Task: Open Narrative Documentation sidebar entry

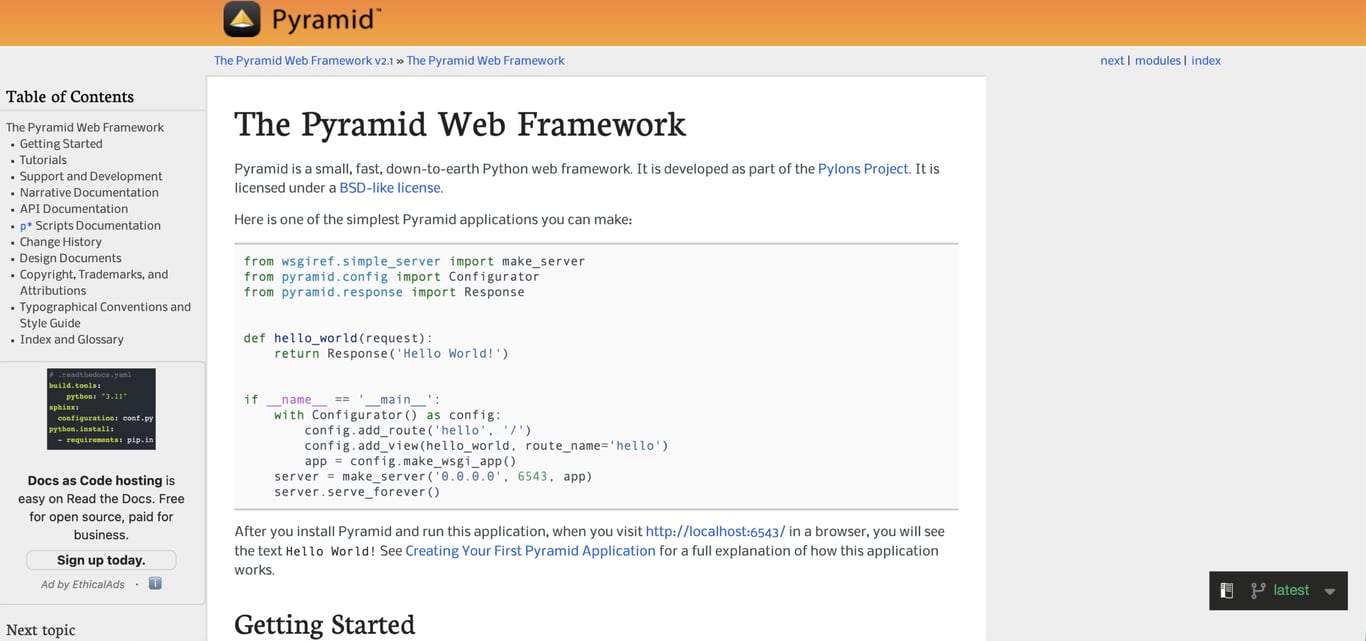Action: tap(89, 193)
